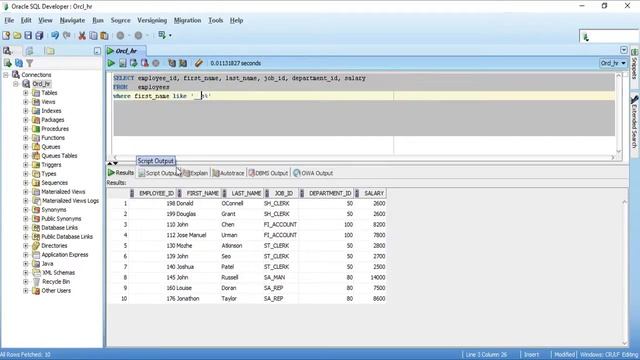
Task: Switch to the DBMS Output tab
Action: [268, 173]
